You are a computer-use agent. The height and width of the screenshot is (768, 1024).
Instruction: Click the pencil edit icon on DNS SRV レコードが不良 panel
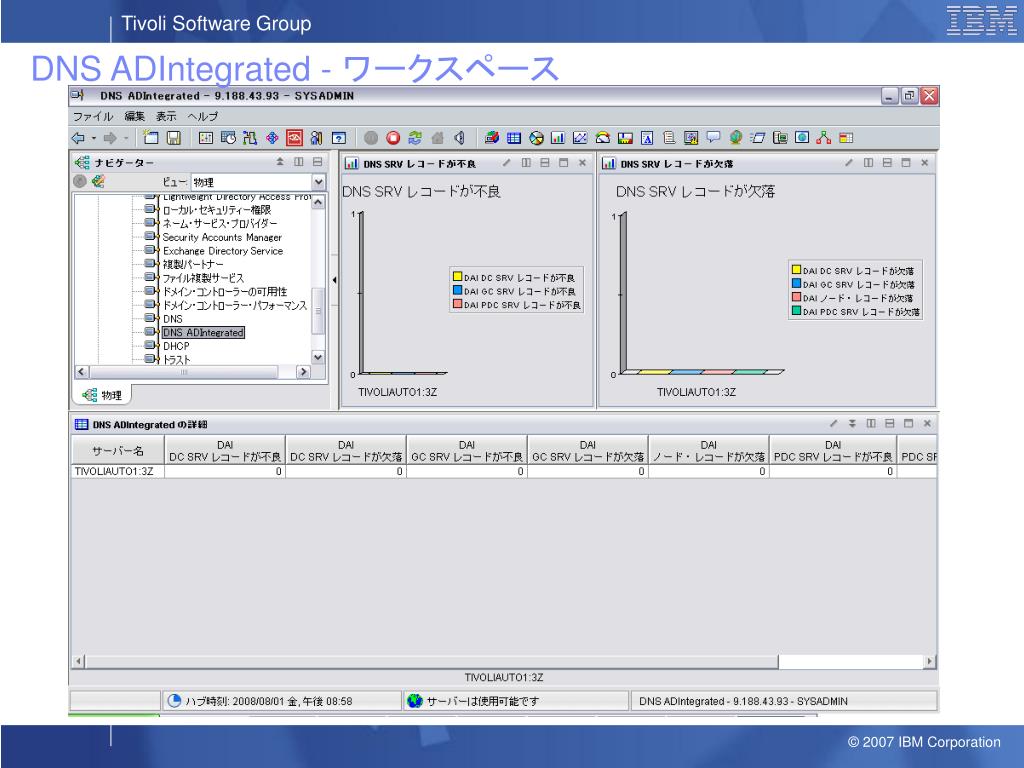point(506,163)
